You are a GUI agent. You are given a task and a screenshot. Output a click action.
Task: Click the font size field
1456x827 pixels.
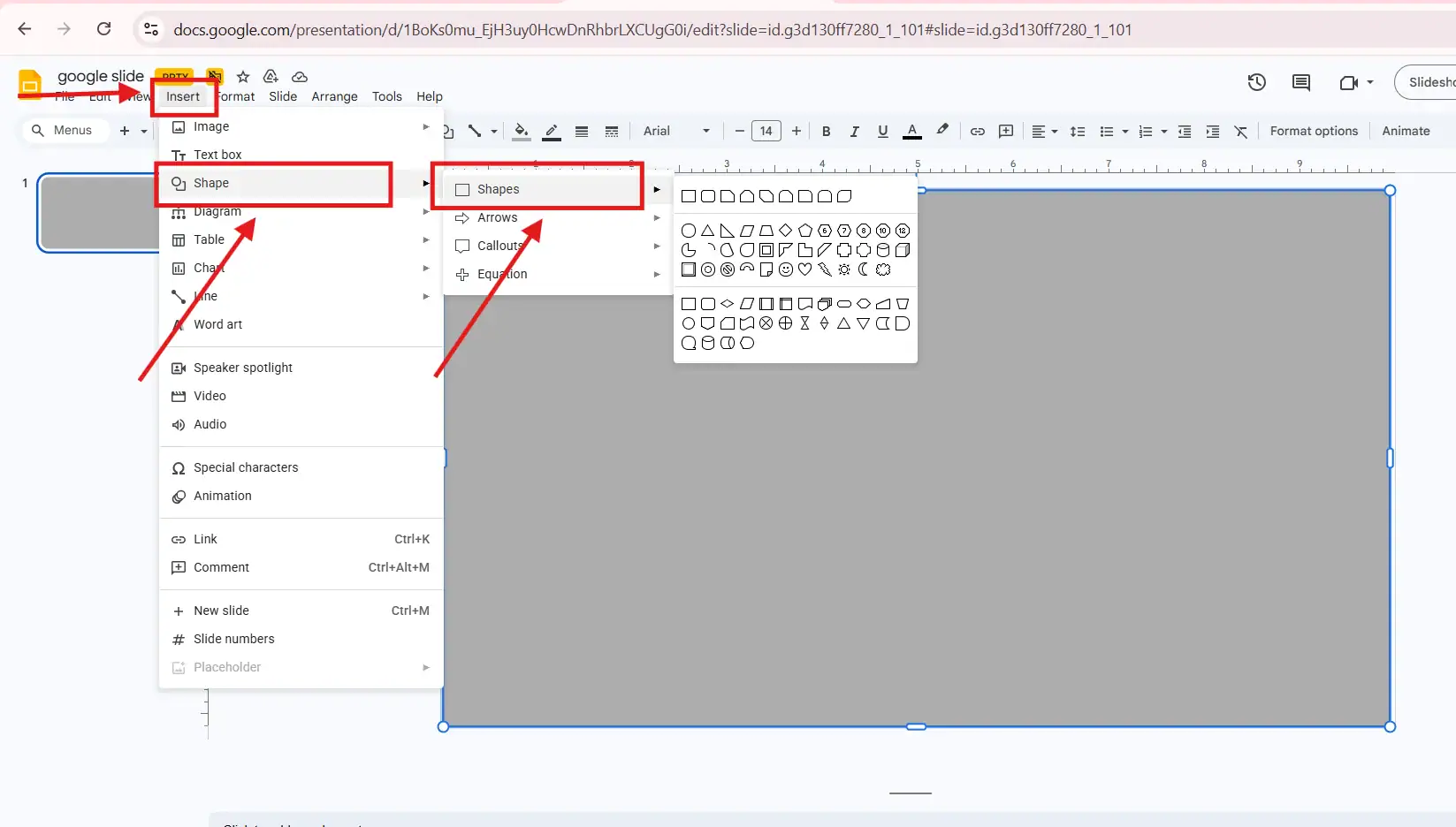[x=766, y=131]
